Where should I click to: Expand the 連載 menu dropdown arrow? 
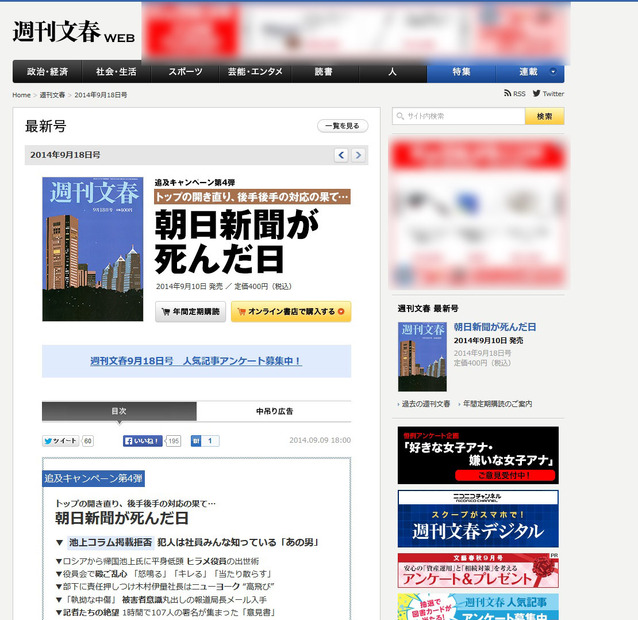(553, 72)
